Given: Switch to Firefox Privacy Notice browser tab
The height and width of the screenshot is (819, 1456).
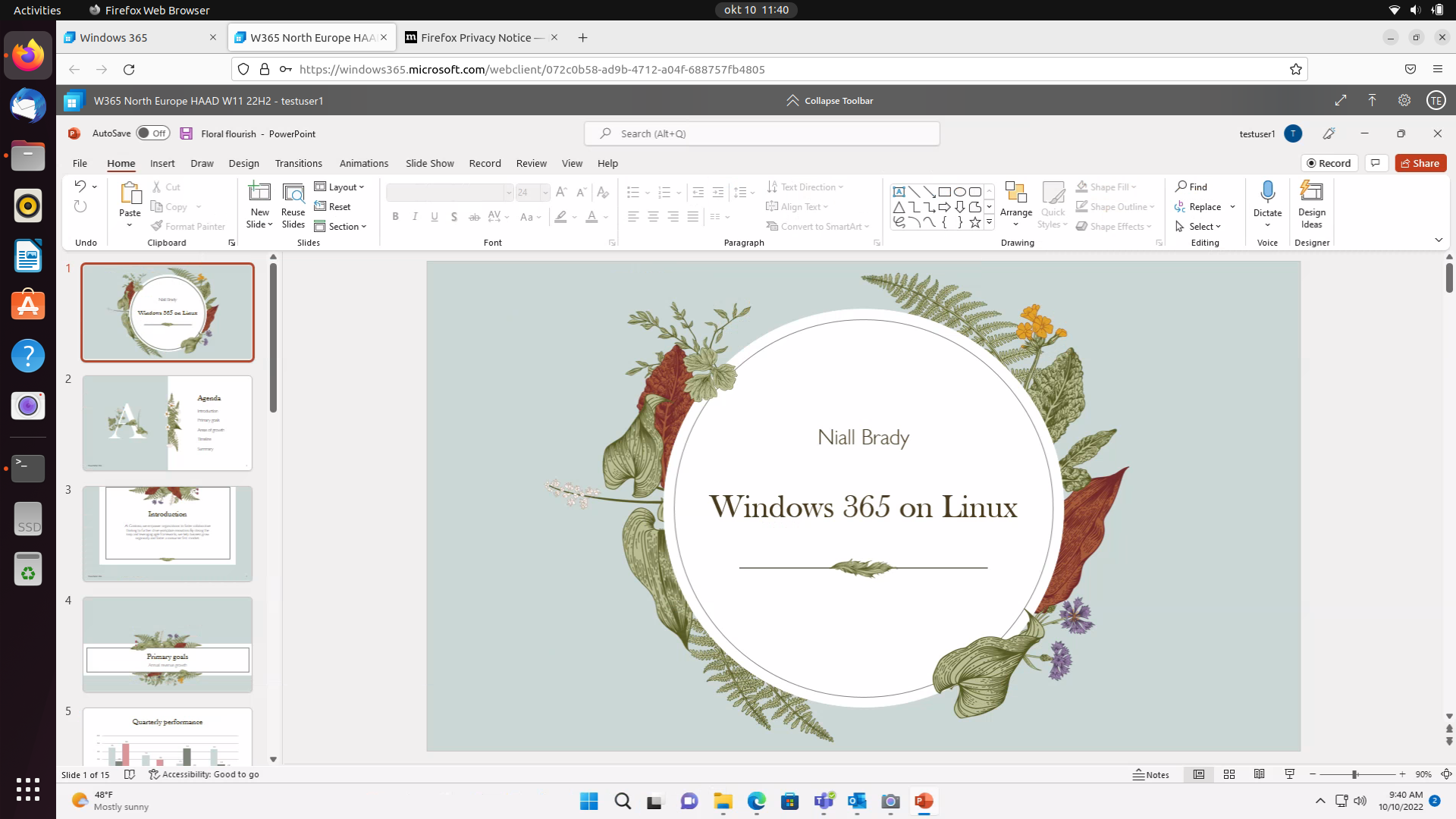Looking at the screenshot, I should point(481,37).
